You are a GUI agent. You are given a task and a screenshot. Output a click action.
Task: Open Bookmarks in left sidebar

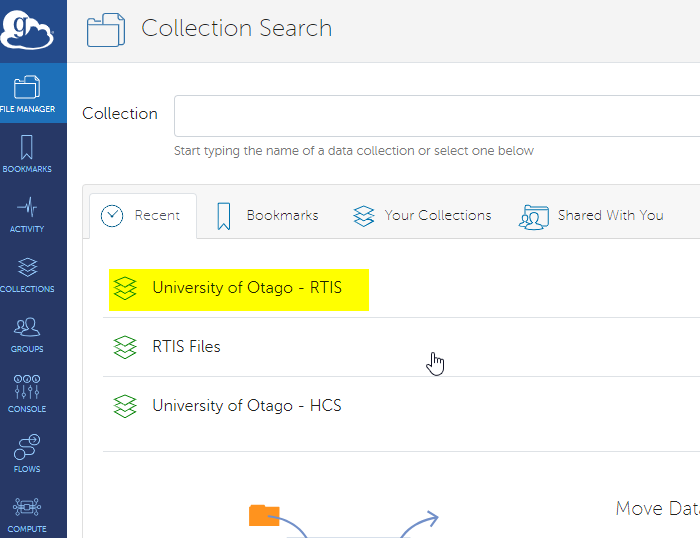[x=28, y=154]
